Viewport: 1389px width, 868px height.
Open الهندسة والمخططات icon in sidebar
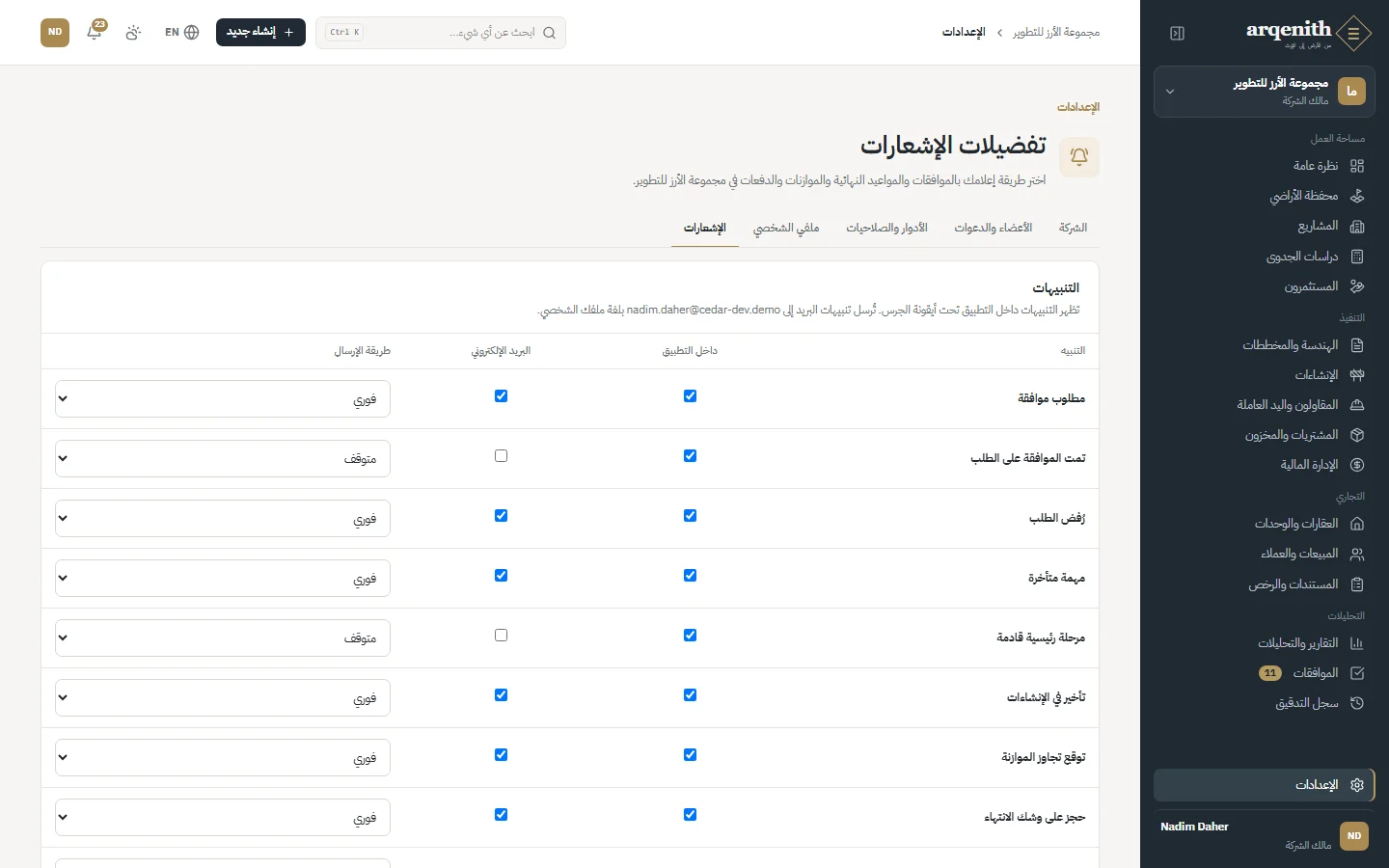1357,345
